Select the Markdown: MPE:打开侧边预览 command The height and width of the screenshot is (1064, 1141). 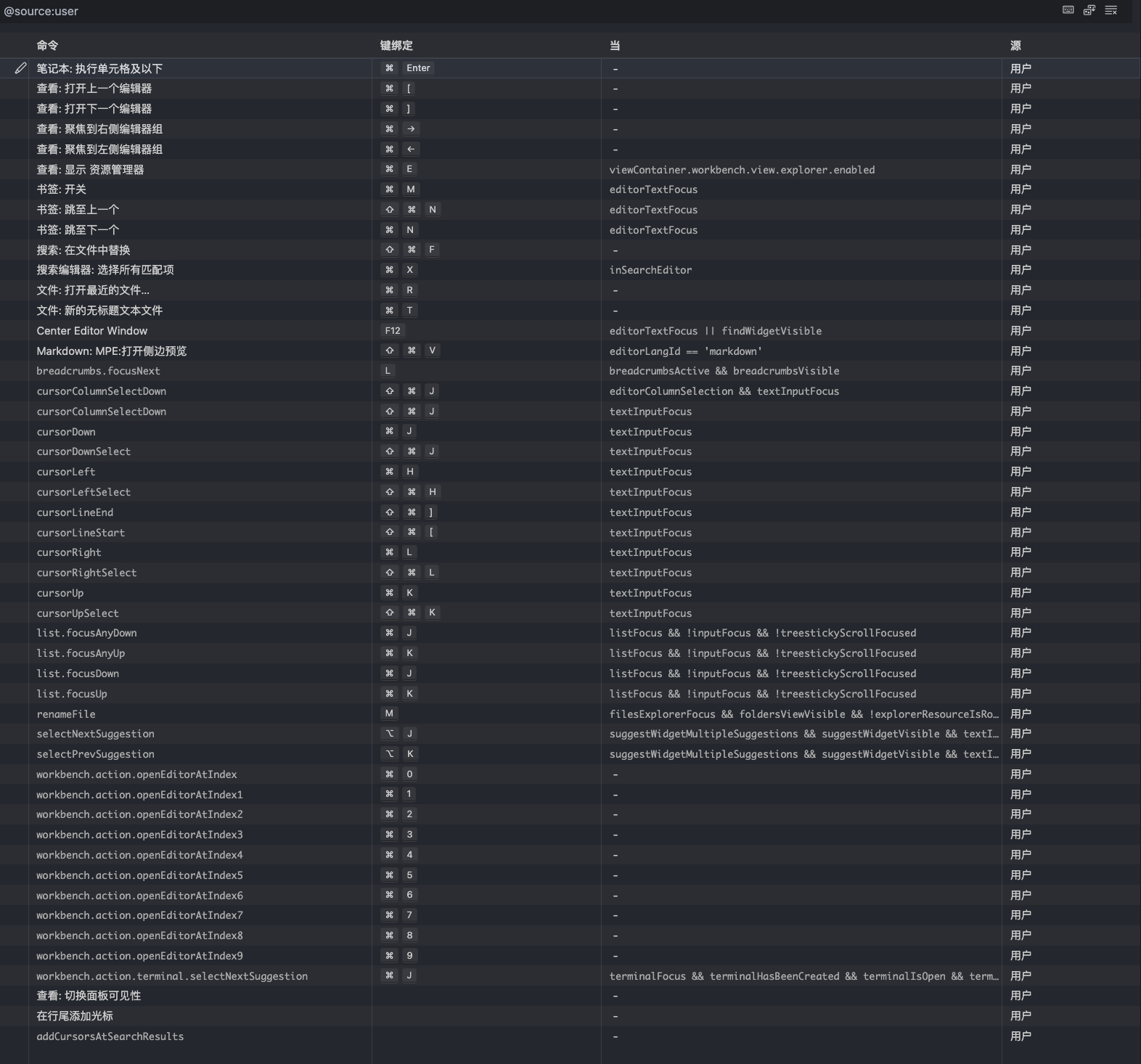tap(112, 351)
